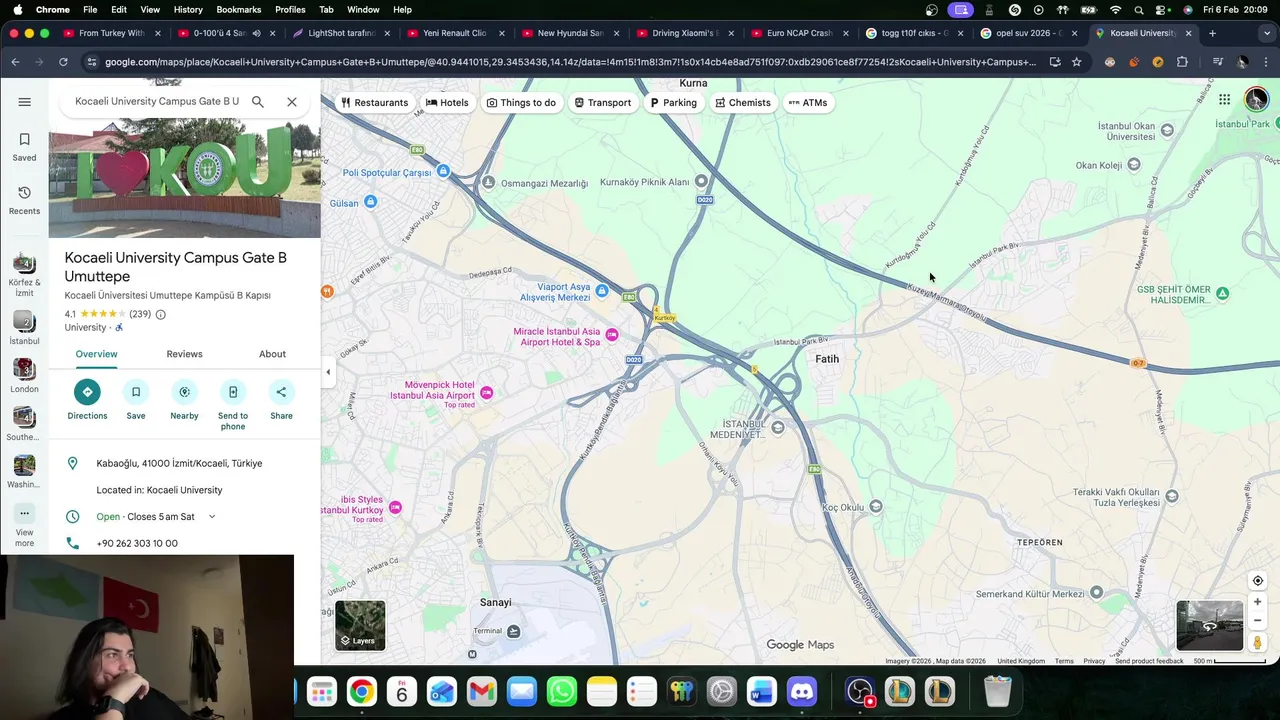Viewport: 1280px width, 720px height.
Task: Zoom in the map with plus button
Action: pos(1258,602)
